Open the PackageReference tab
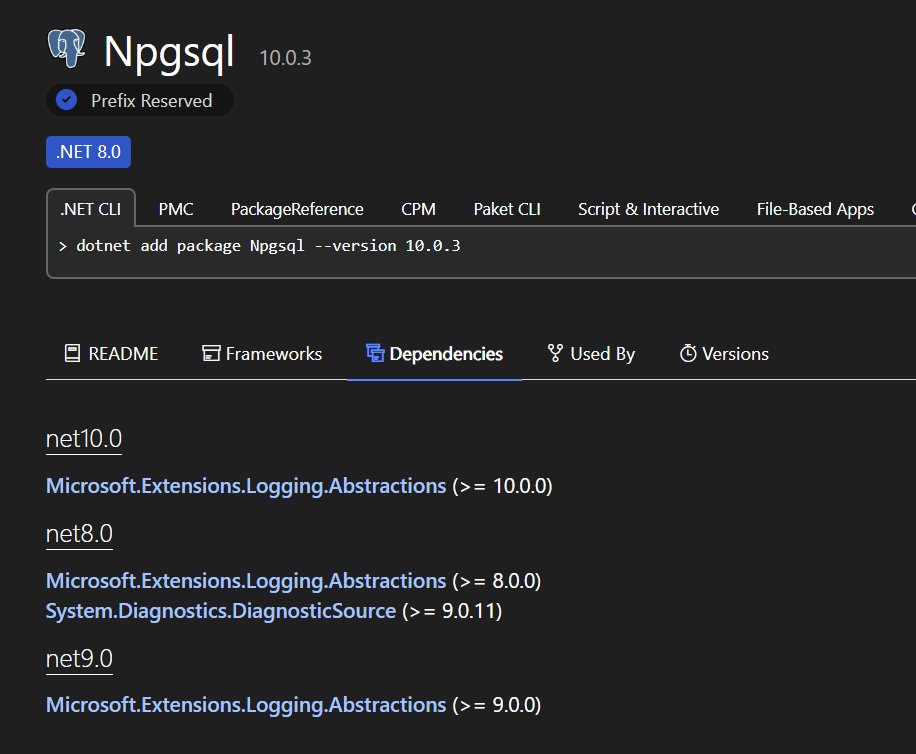Viewport: 916px width, 754px height. click(297, 209)
